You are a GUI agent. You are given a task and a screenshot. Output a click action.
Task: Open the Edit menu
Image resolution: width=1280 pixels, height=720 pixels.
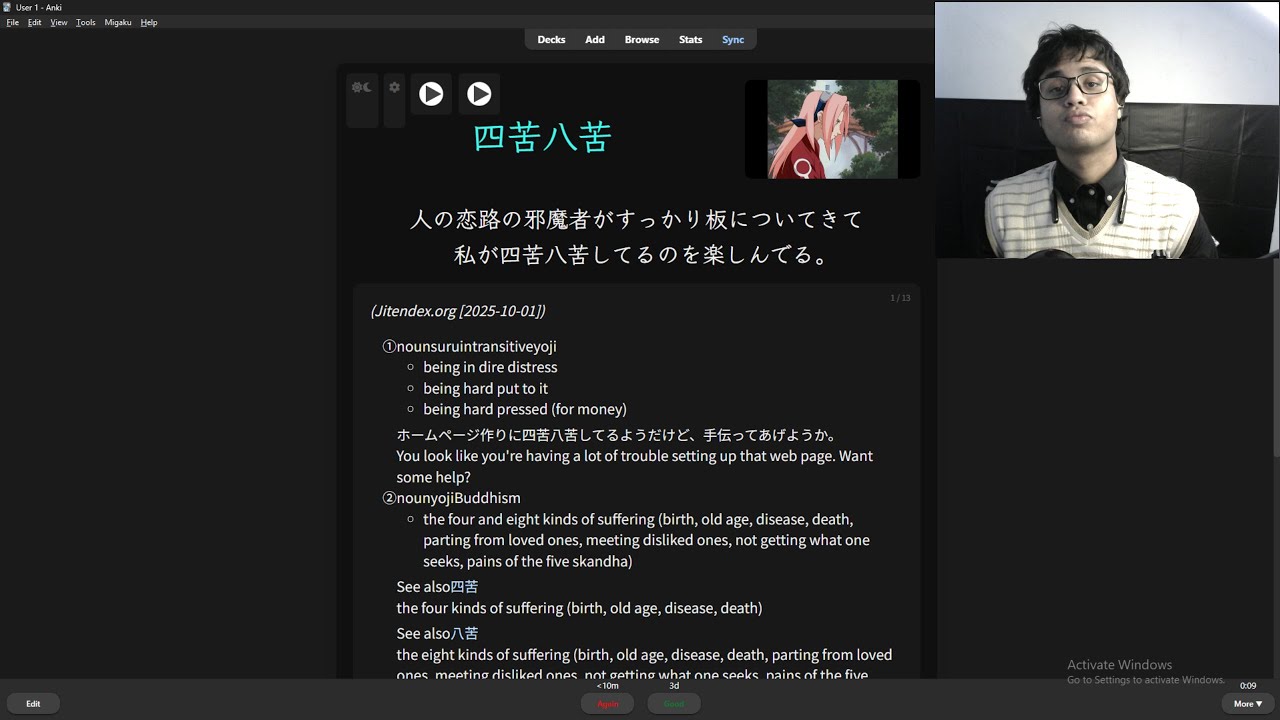click(35, 22)
